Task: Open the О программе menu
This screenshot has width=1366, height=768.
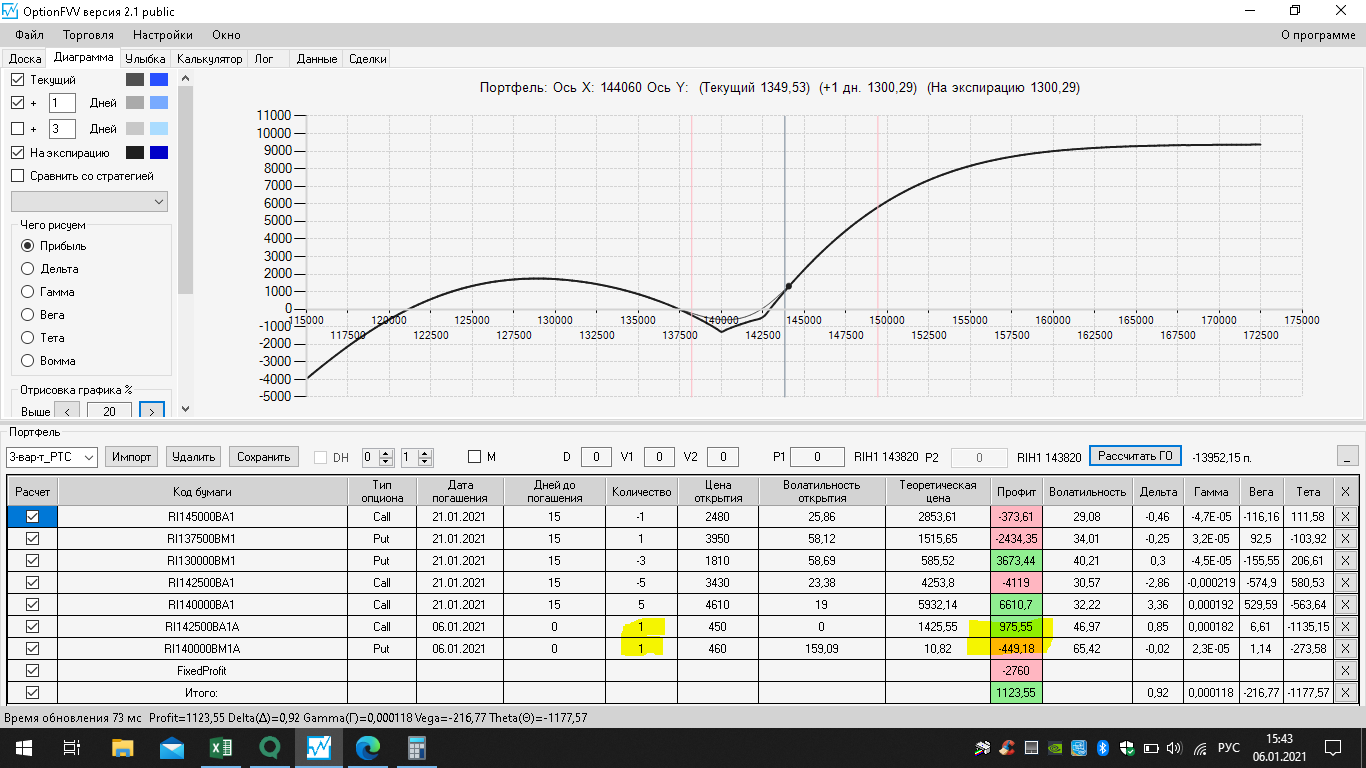Action: click(1319, 35)
